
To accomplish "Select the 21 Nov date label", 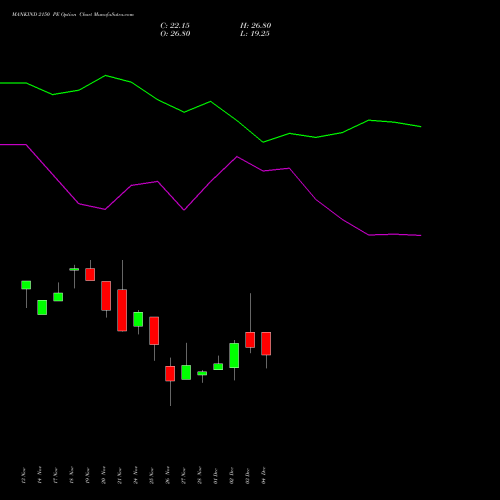I will pos(119,475).
